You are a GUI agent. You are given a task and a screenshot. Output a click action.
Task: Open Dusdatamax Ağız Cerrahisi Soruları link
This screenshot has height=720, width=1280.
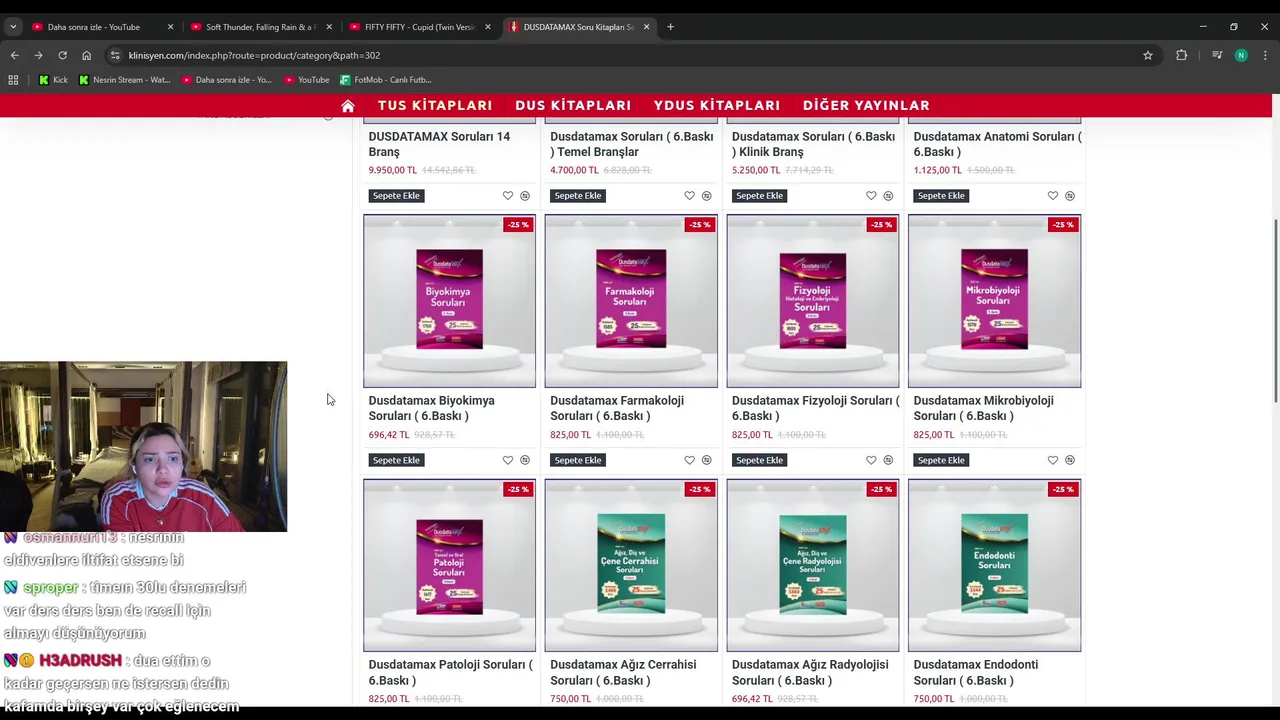coord(623,672)
